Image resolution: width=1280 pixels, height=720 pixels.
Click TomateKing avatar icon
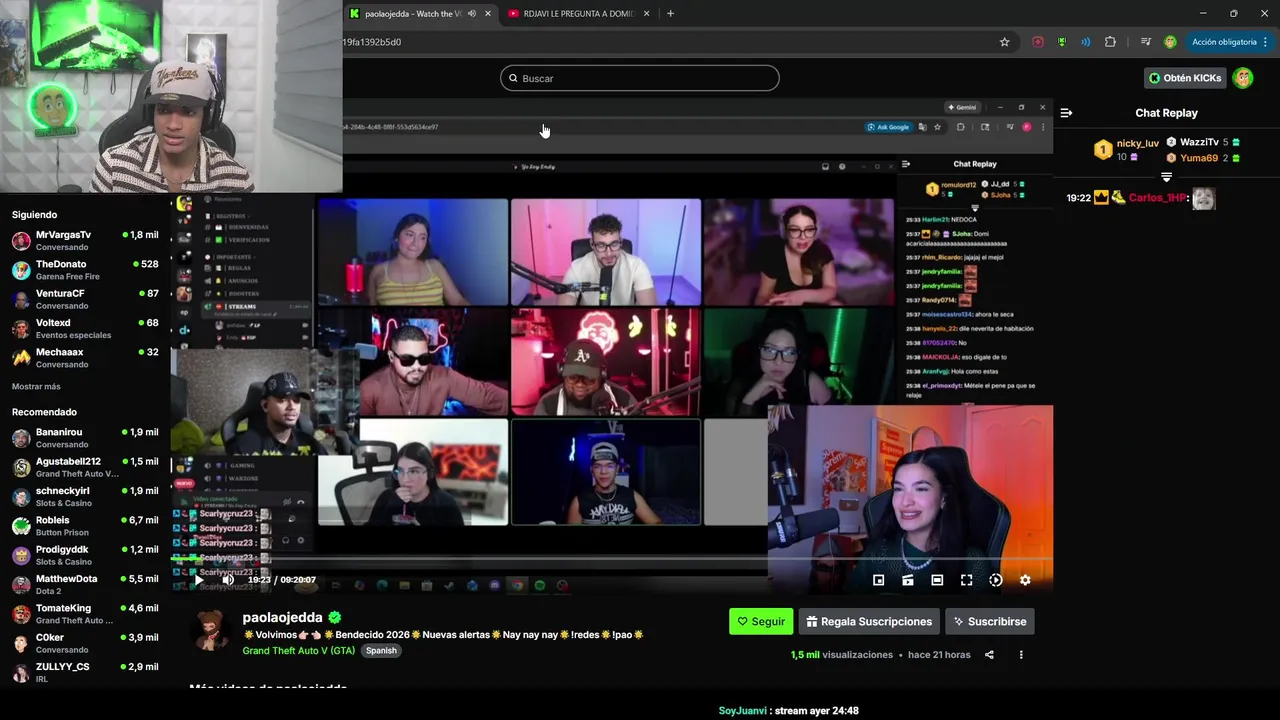(21, 614)
